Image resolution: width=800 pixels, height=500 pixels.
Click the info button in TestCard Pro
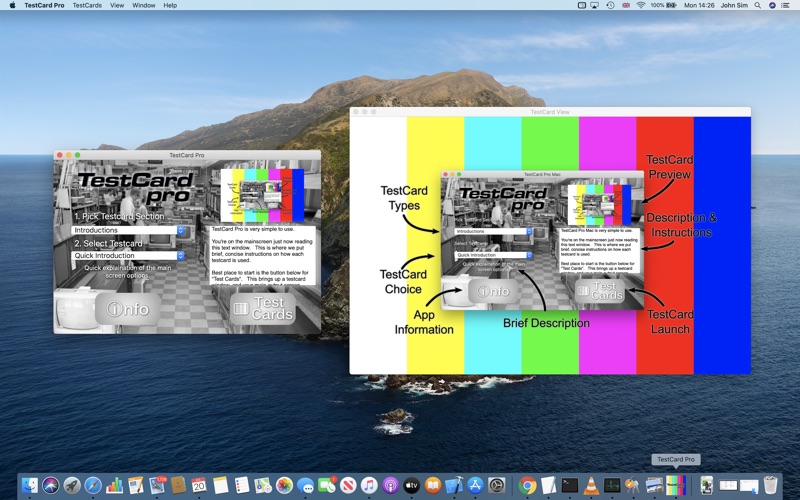click(x=128, y=309)
